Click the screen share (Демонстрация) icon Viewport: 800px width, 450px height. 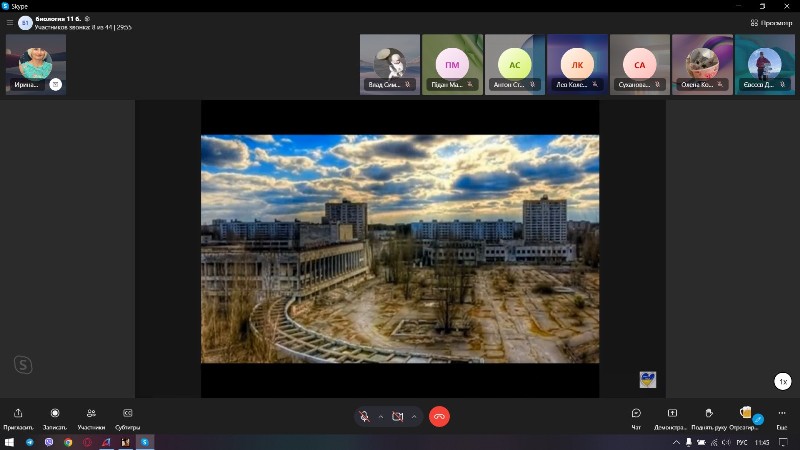click(x=672, y=413)
